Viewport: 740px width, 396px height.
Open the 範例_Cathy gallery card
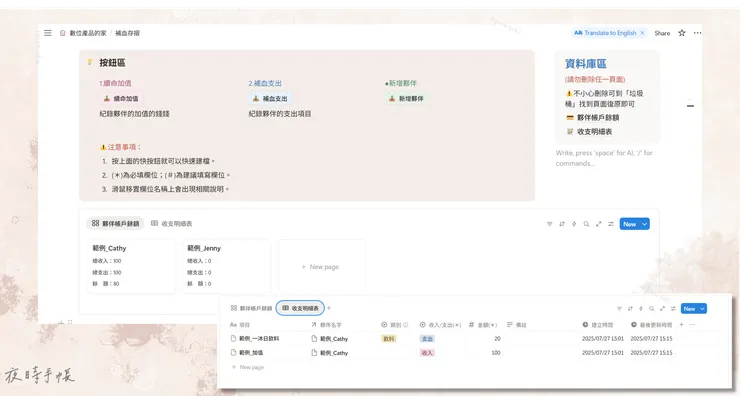131,266
